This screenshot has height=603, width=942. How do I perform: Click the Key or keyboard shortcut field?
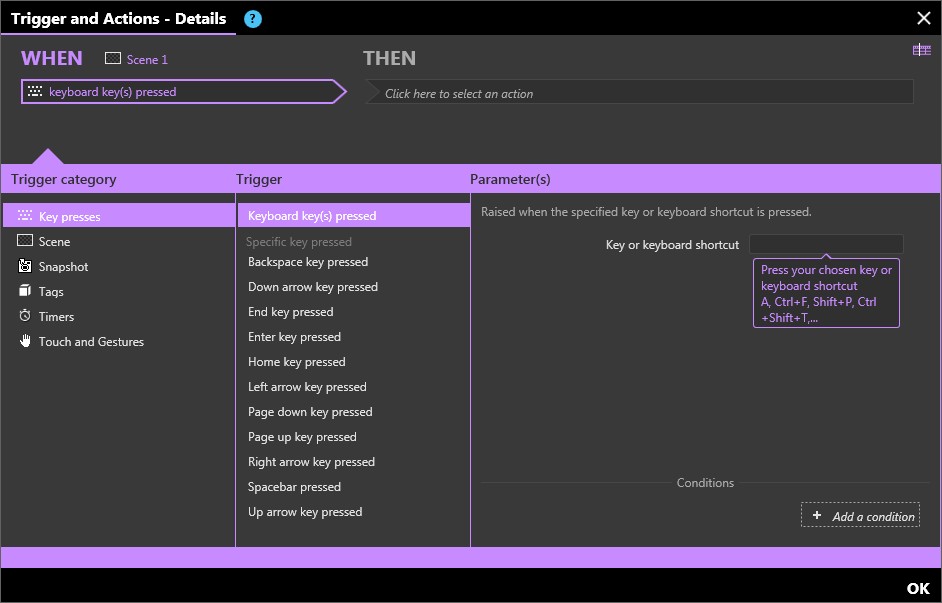(x=826, y=244)
